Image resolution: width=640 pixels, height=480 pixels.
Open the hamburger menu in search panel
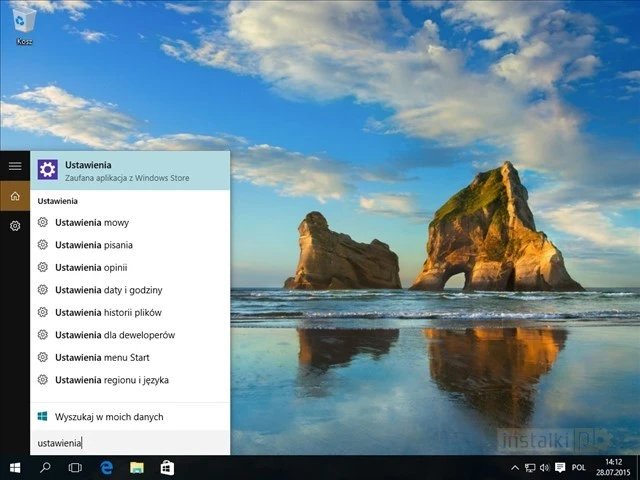[15, 165]
